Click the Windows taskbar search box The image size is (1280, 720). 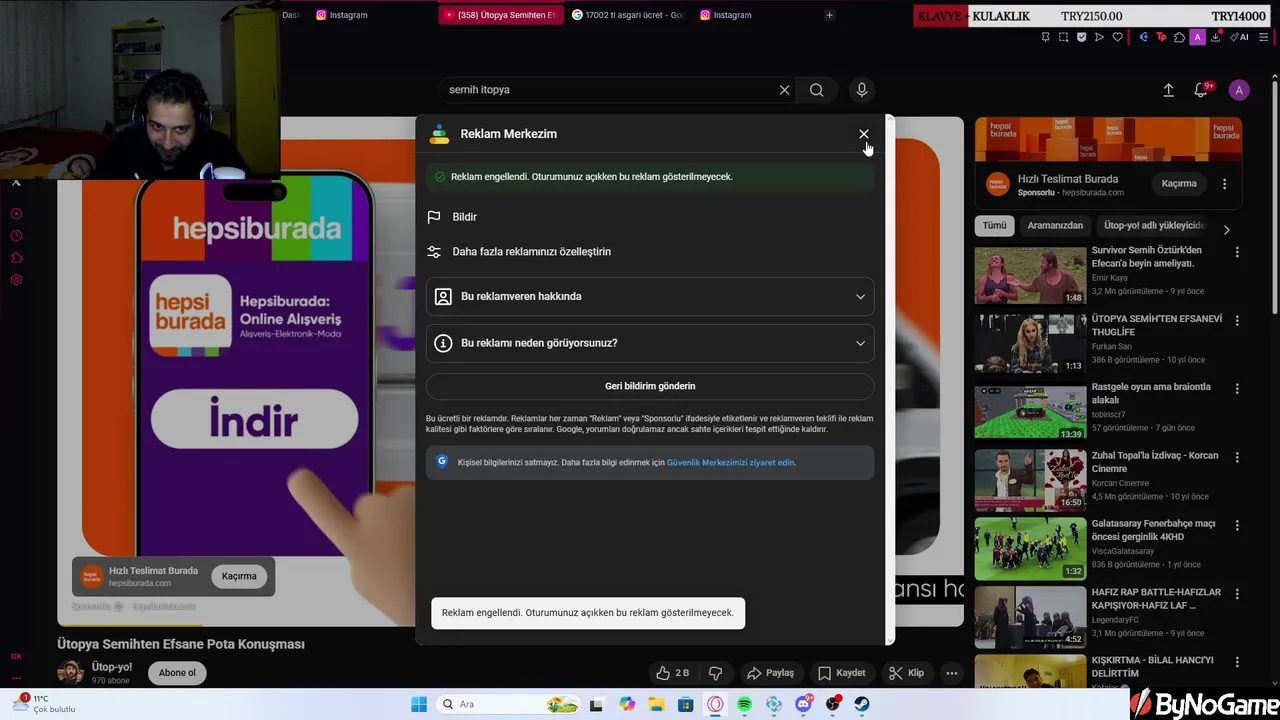[x=509, y=704]
